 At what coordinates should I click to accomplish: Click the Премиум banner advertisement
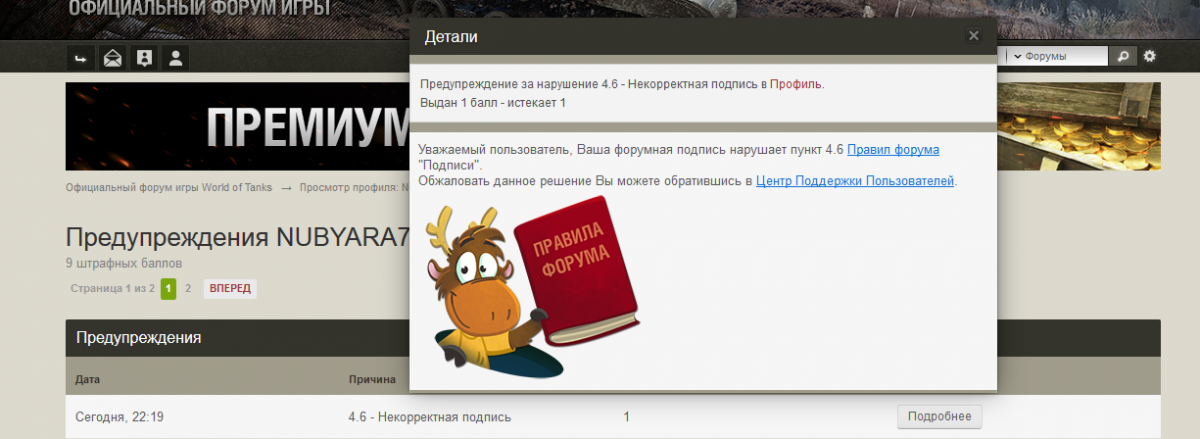coord(239,127)
